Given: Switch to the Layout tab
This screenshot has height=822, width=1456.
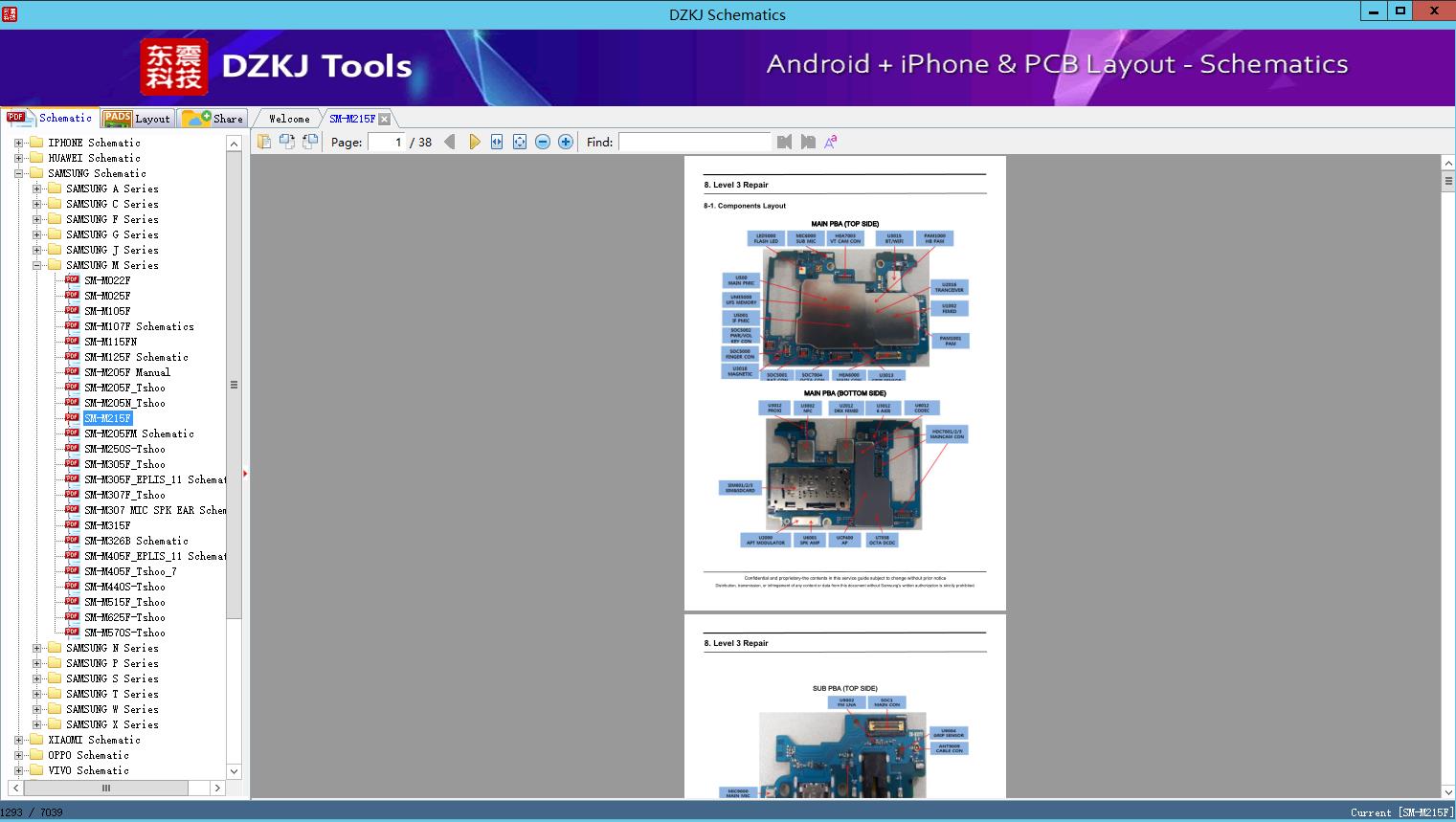Looking at the screenshot, I should (137, 119).
